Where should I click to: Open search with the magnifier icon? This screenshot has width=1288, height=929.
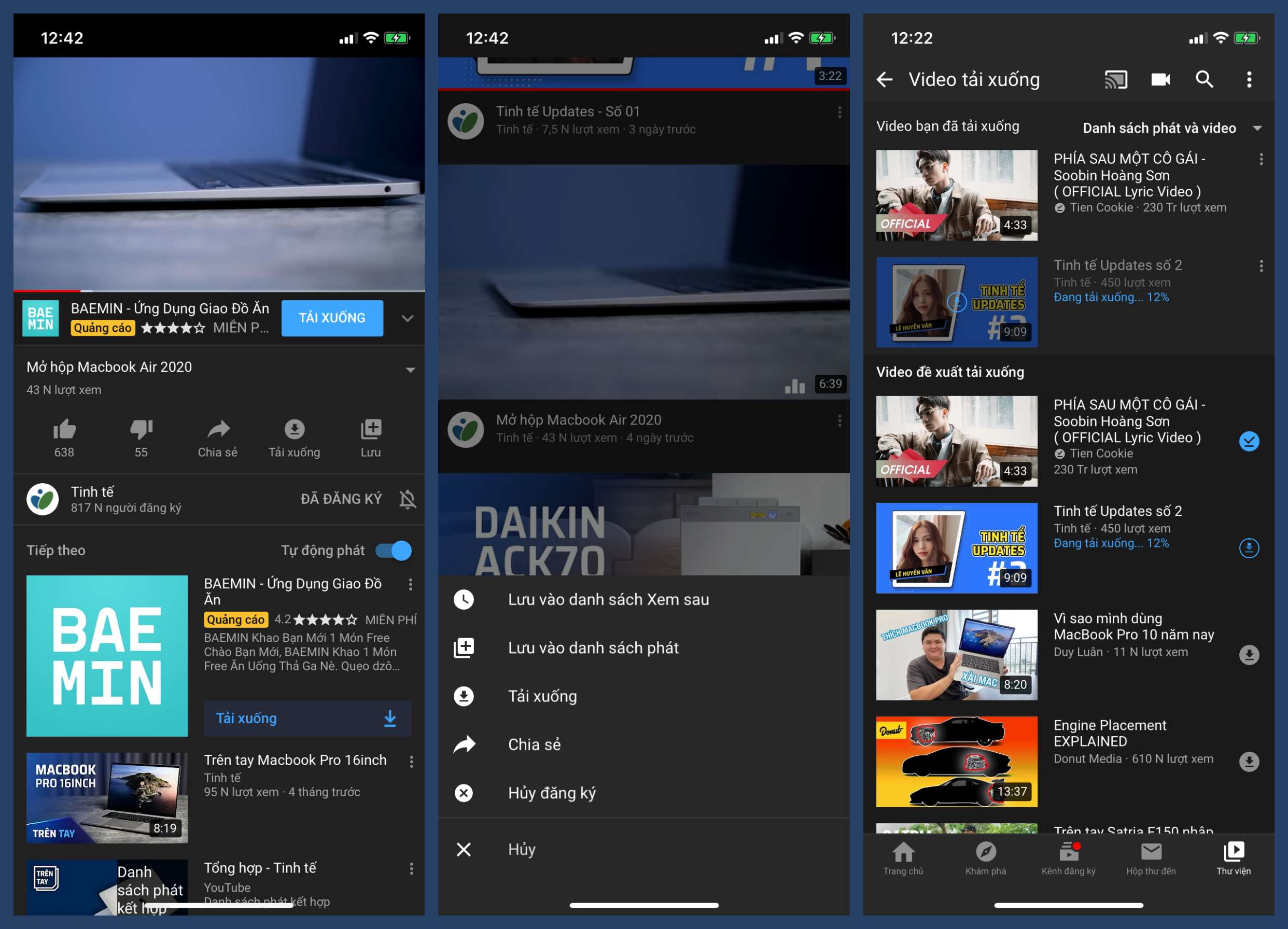[x=1204, y=79]
